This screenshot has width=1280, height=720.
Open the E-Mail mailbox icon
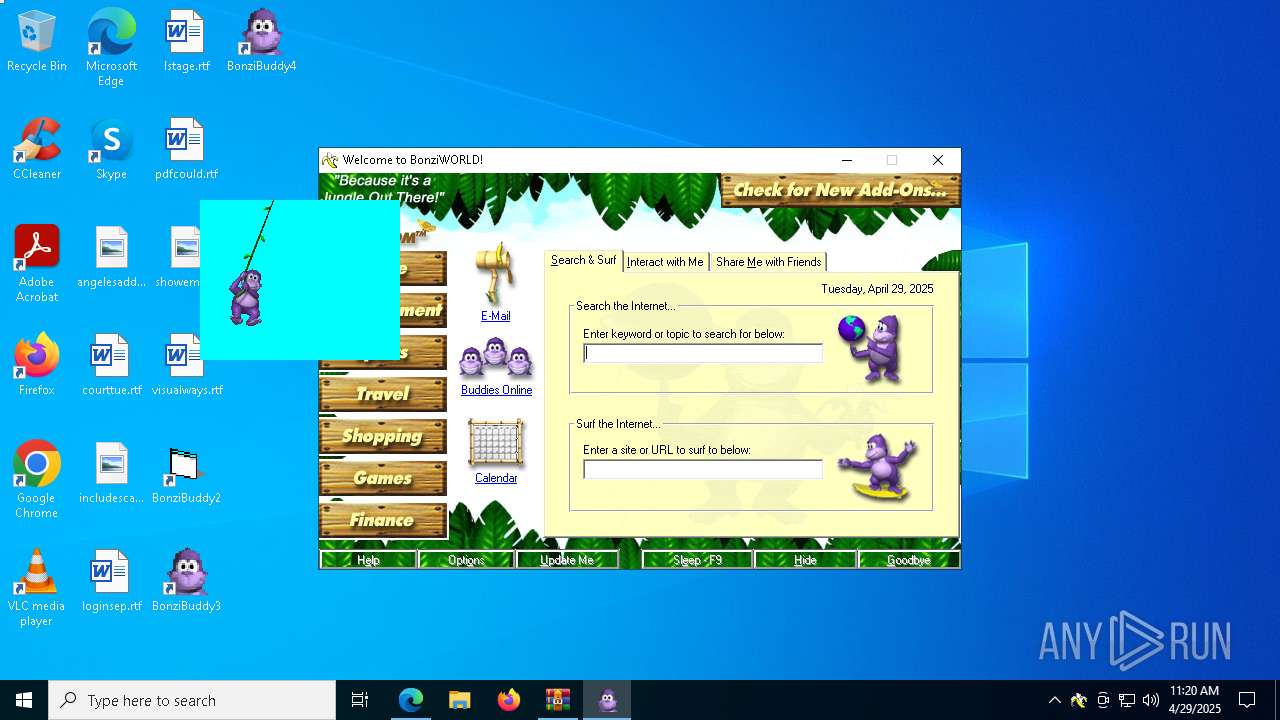tap(495, 275)
